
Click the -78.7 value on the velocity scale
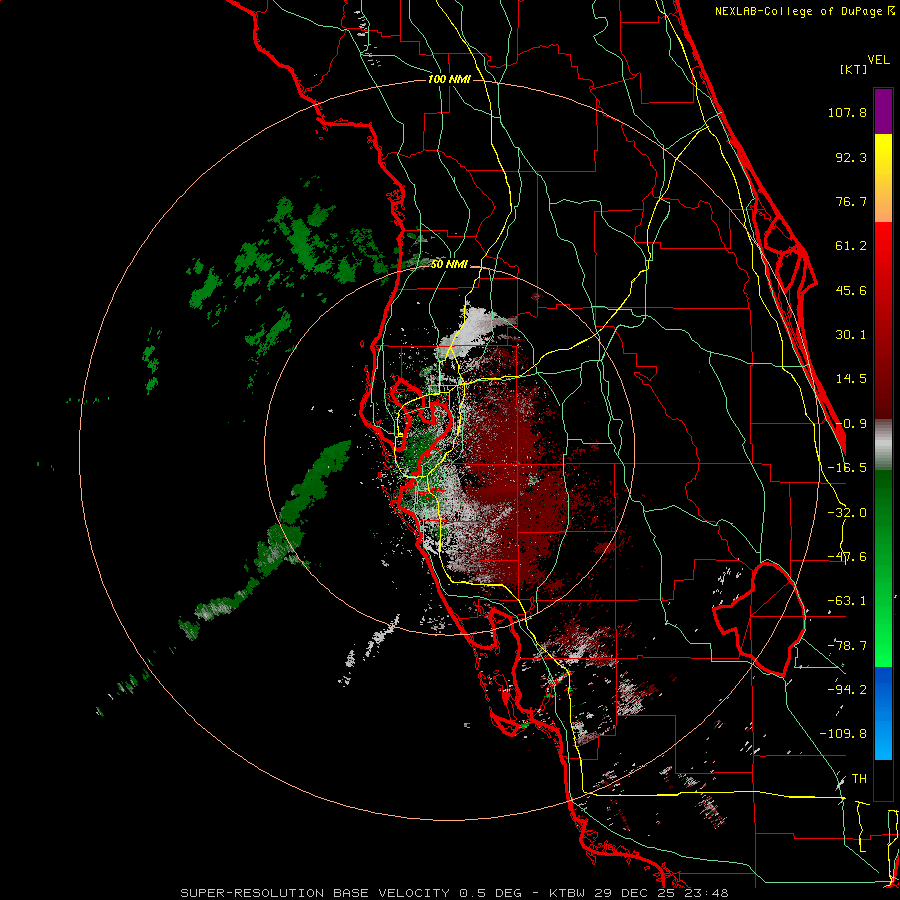847,646
